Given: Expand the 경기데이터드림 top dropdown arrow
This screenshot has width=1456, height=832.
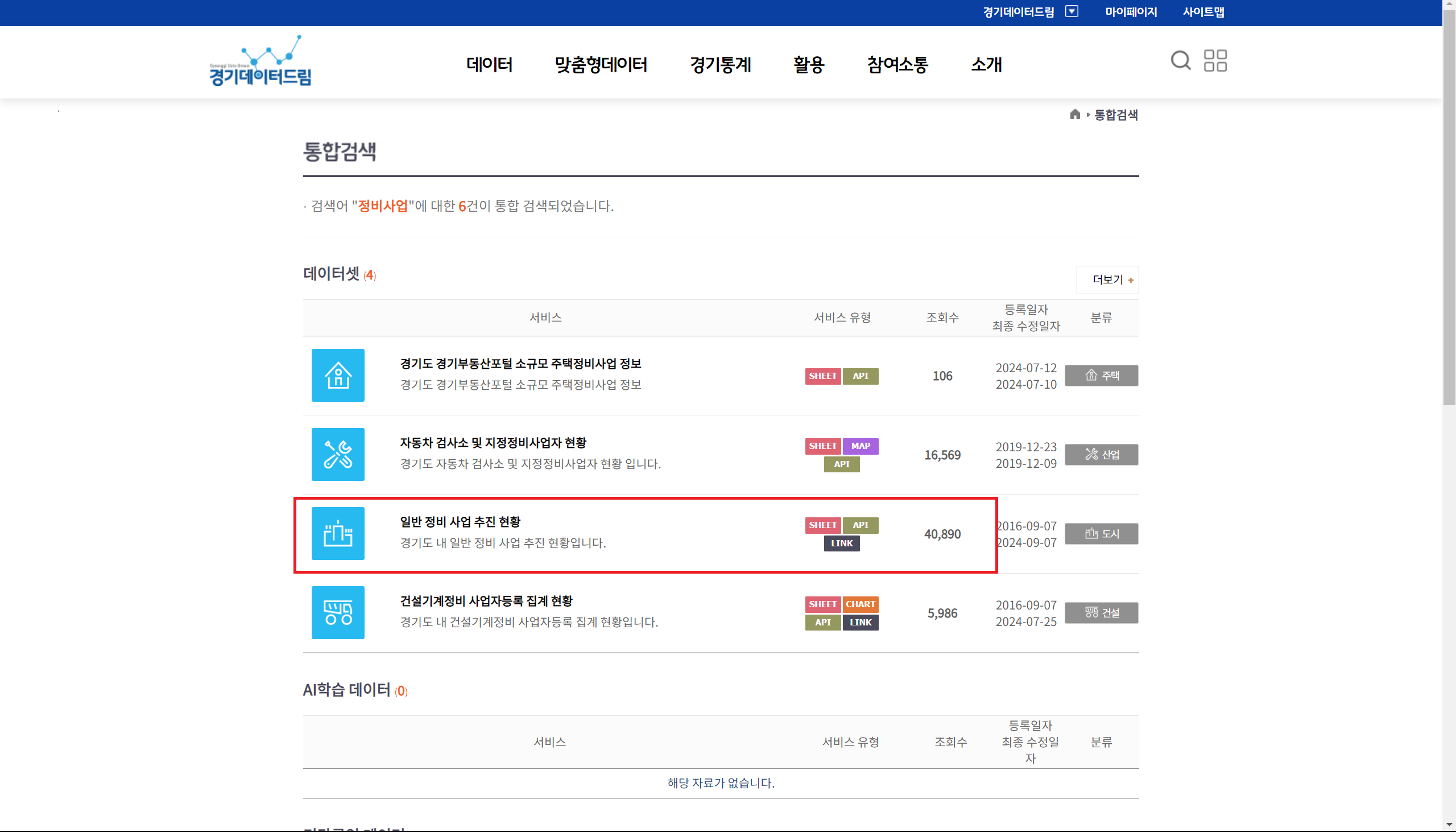Looking at the screenshot, I should pyautogui.click(x=1072, y=11).
